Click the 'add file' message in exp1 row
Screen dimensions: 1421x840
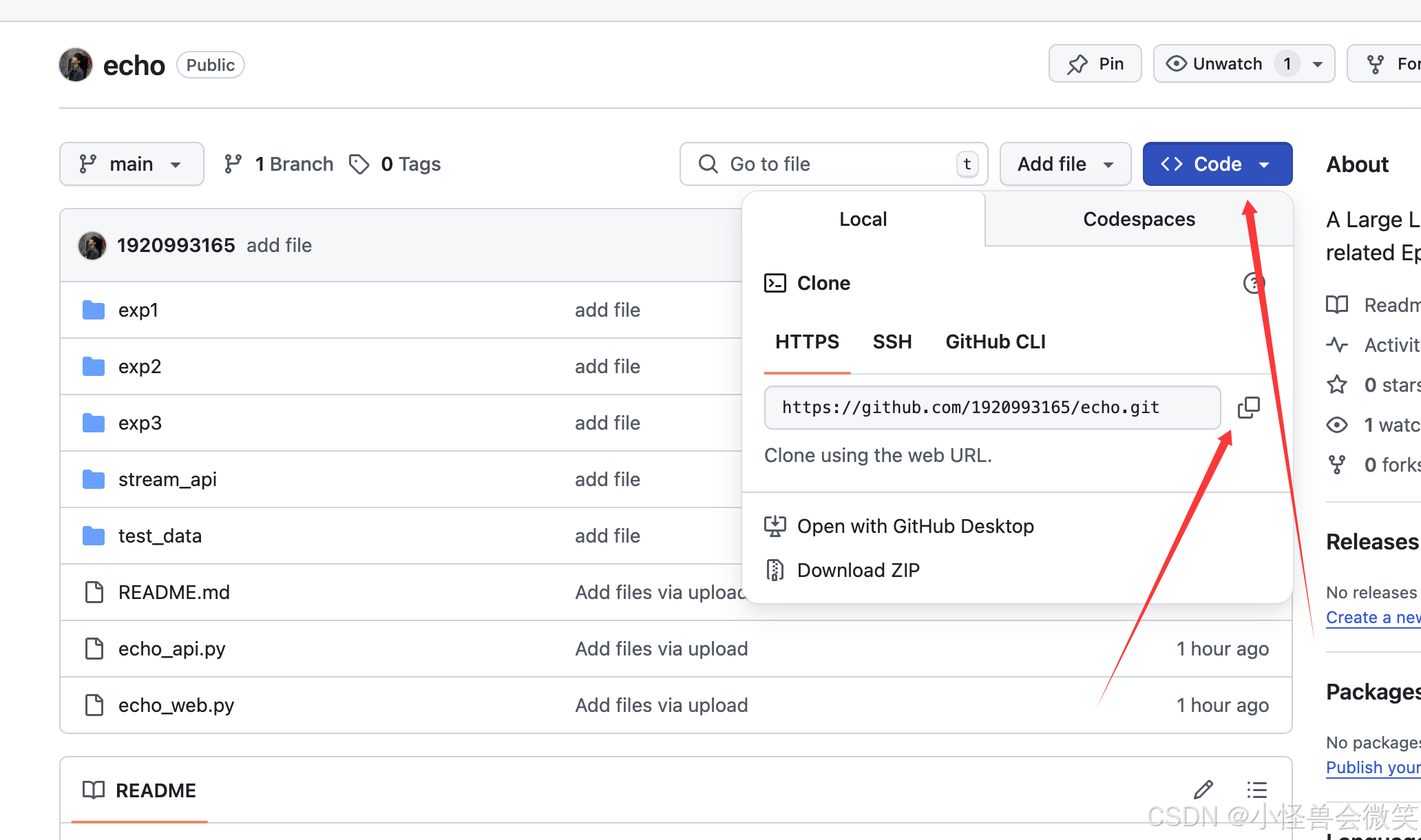pos(607,311)
